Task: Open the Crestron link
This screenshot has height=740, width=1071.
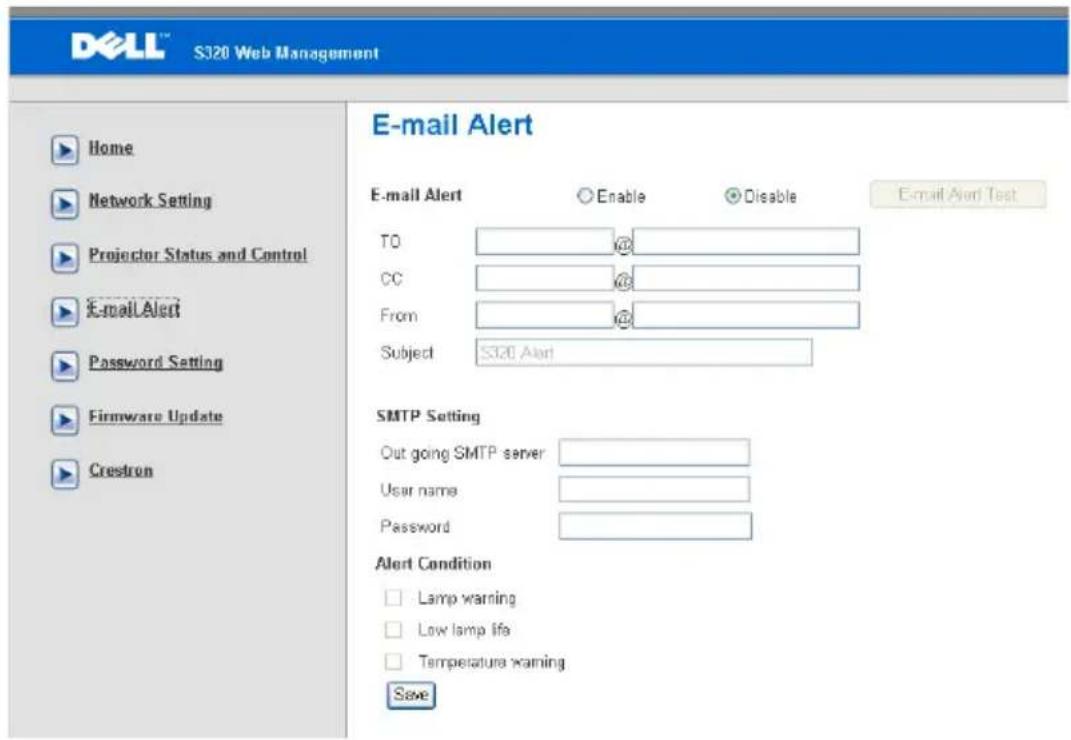Action: tap(121, 470)
